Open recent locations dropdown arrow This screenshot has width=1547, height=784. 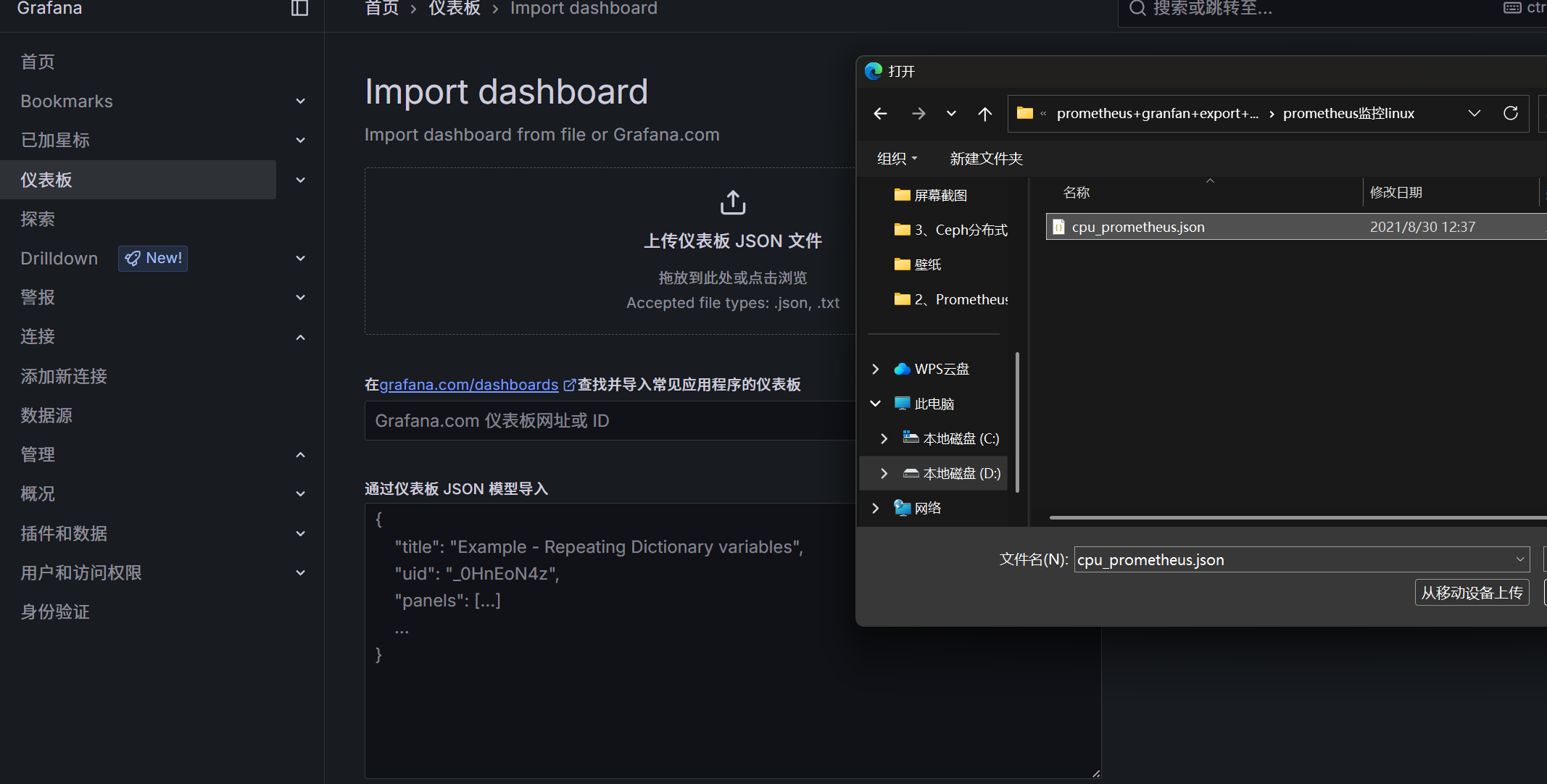point(951,114)
